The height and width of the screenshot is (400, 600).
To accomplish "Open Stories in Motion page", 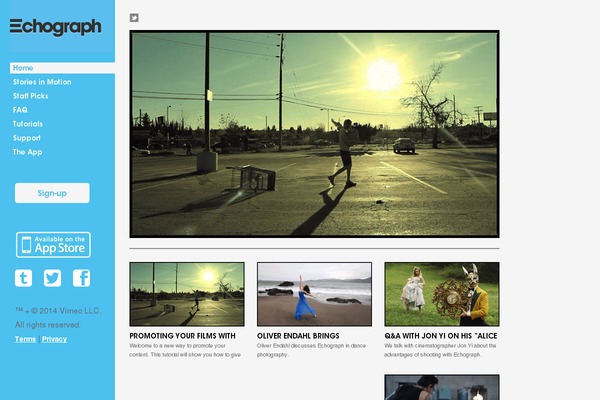I will point(42,82).
